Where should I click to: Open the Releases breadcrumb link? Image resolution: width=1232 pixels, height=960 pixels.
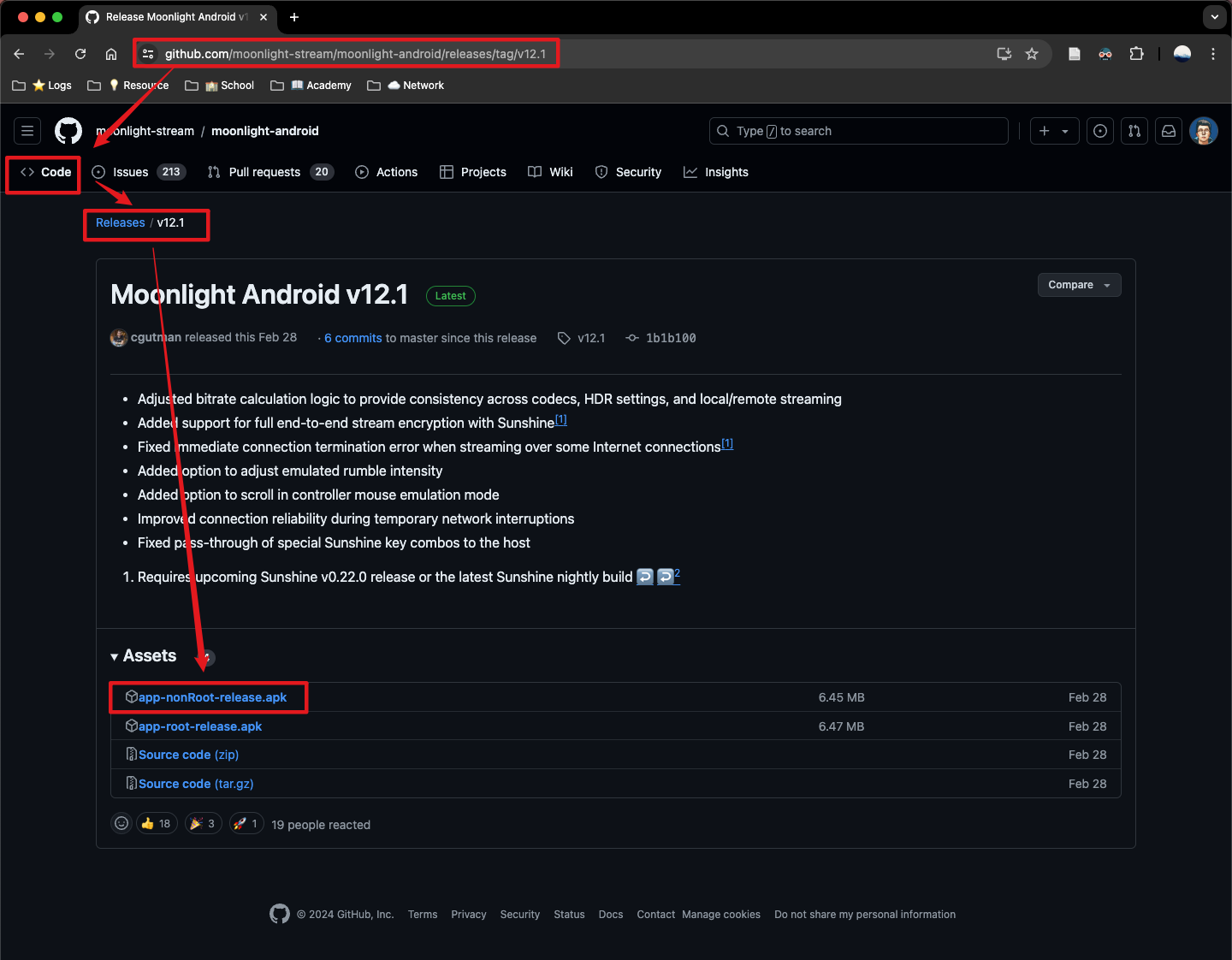point(120,222)
